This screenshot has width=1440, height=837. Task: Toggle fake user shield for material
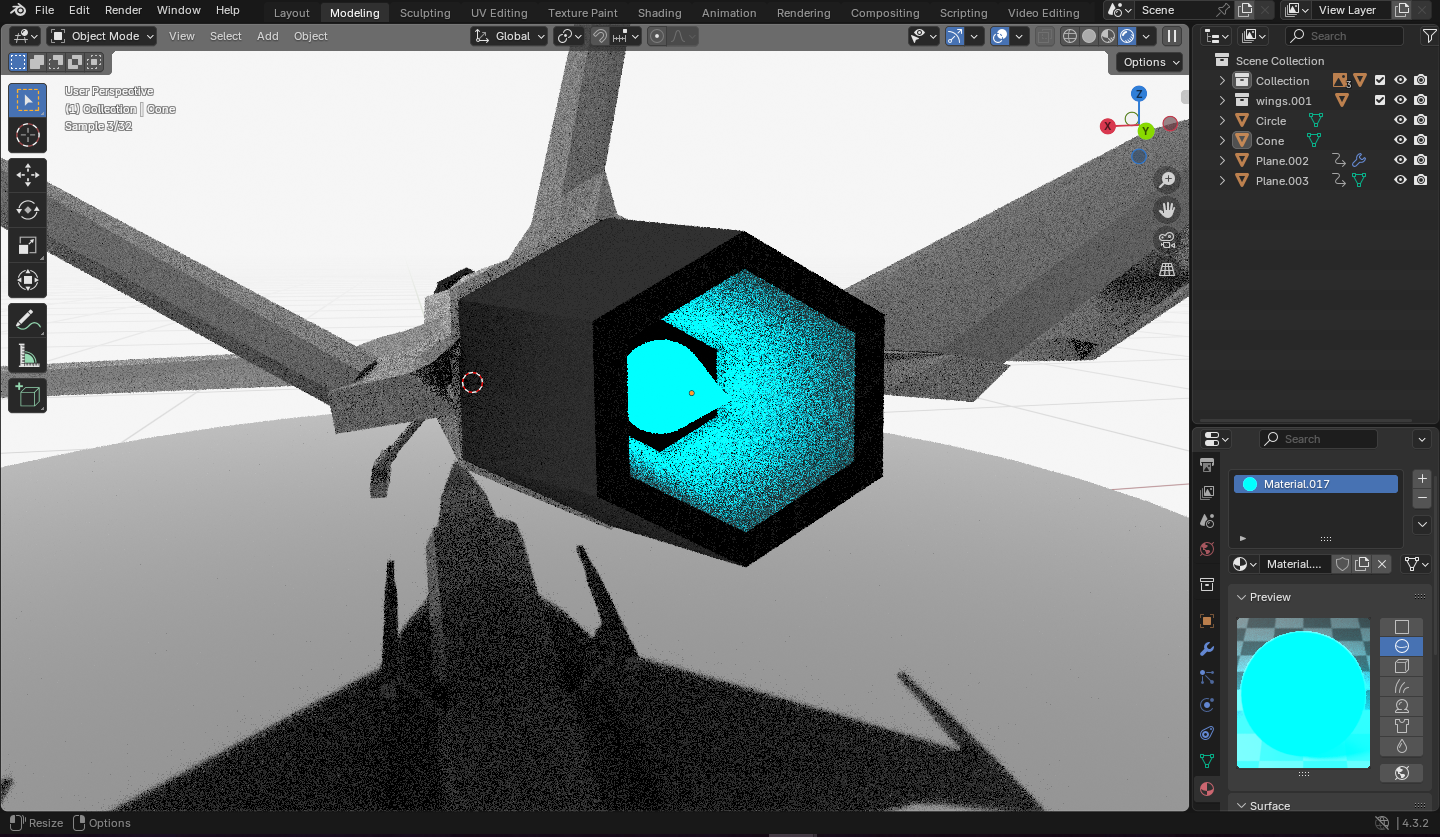tap(1343, 564)
